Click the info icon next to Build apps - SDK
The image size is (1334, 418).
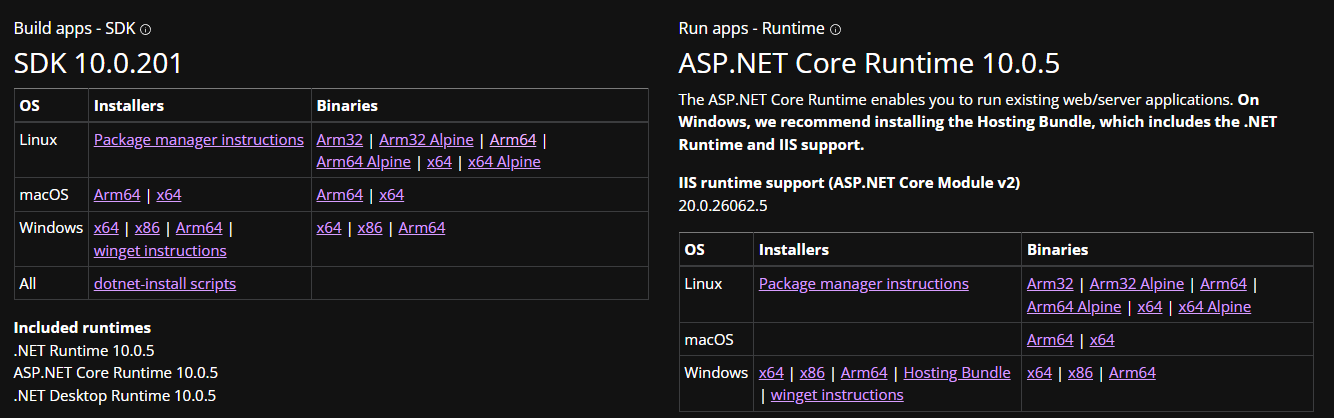pyautogui.click(x=146, y=30)
